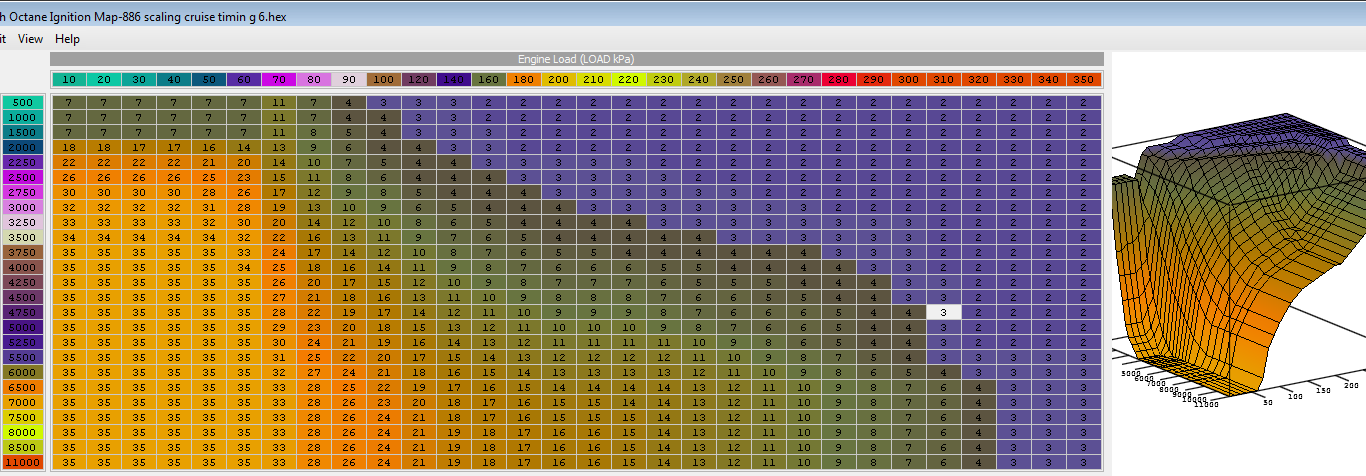
Task: Click cell value 22 at 3500 RPM, 70 kPa
Action: pos(279,237)
